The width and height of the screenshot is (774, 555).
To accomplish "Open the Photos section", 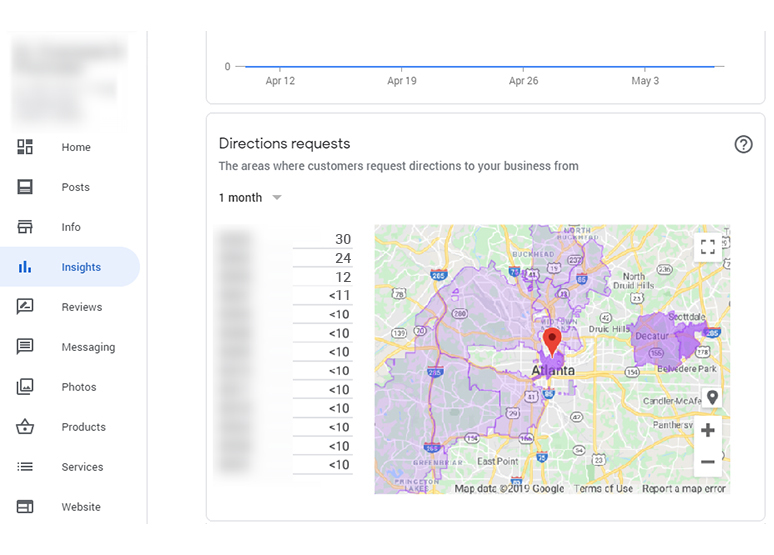I will point(79,387).
